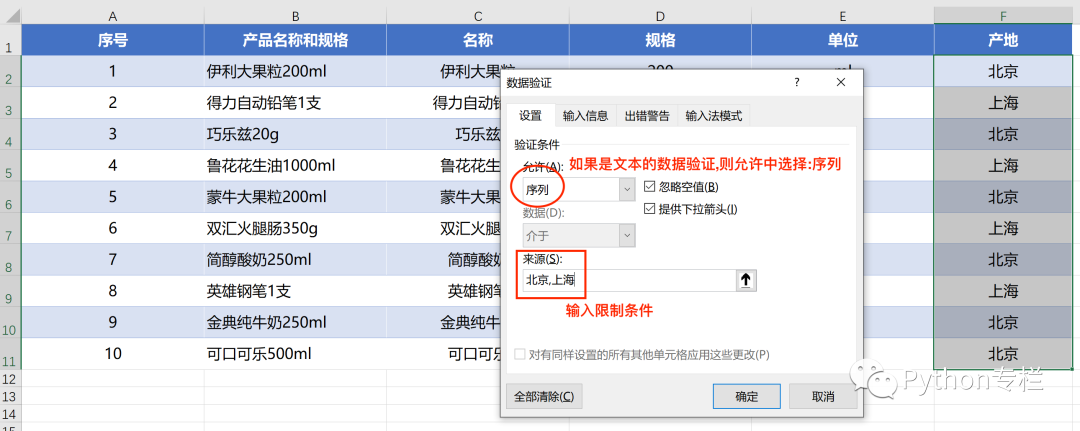Select column B header

pos(295,15)
